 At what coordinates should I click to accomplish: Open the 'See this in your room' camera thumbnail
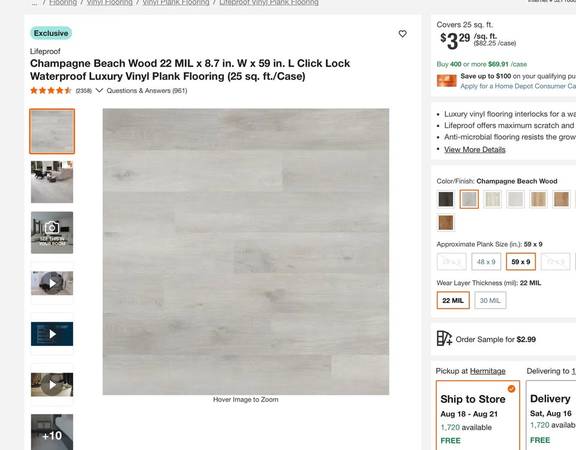pyautogui.click(x=52, y=233)
